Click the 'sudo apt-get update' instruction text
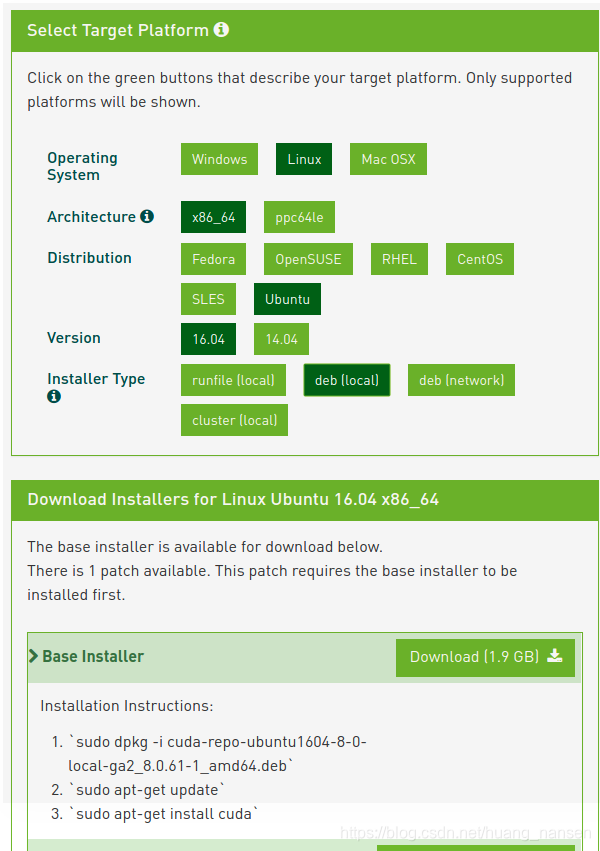Viewport: 600px width, 851px height. [x=146, y=790]
